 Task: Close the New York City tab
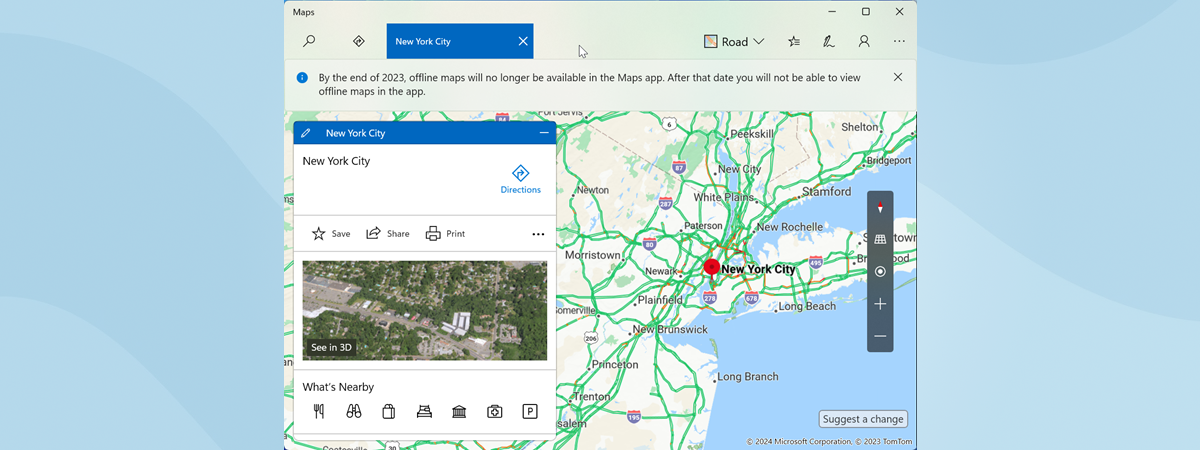pyautogui.click(x=523, y=41)
